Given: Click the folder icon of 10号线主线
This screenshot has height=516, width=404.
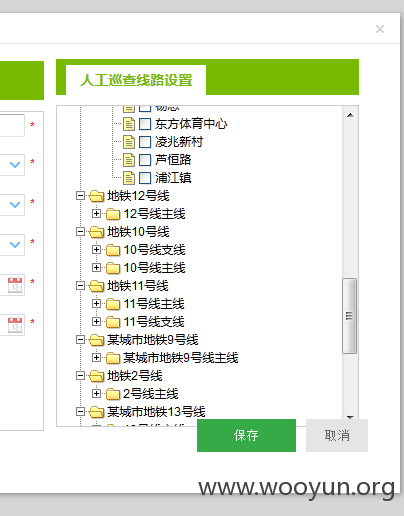Looking at the screenshot, I should (x=113, y=268).
